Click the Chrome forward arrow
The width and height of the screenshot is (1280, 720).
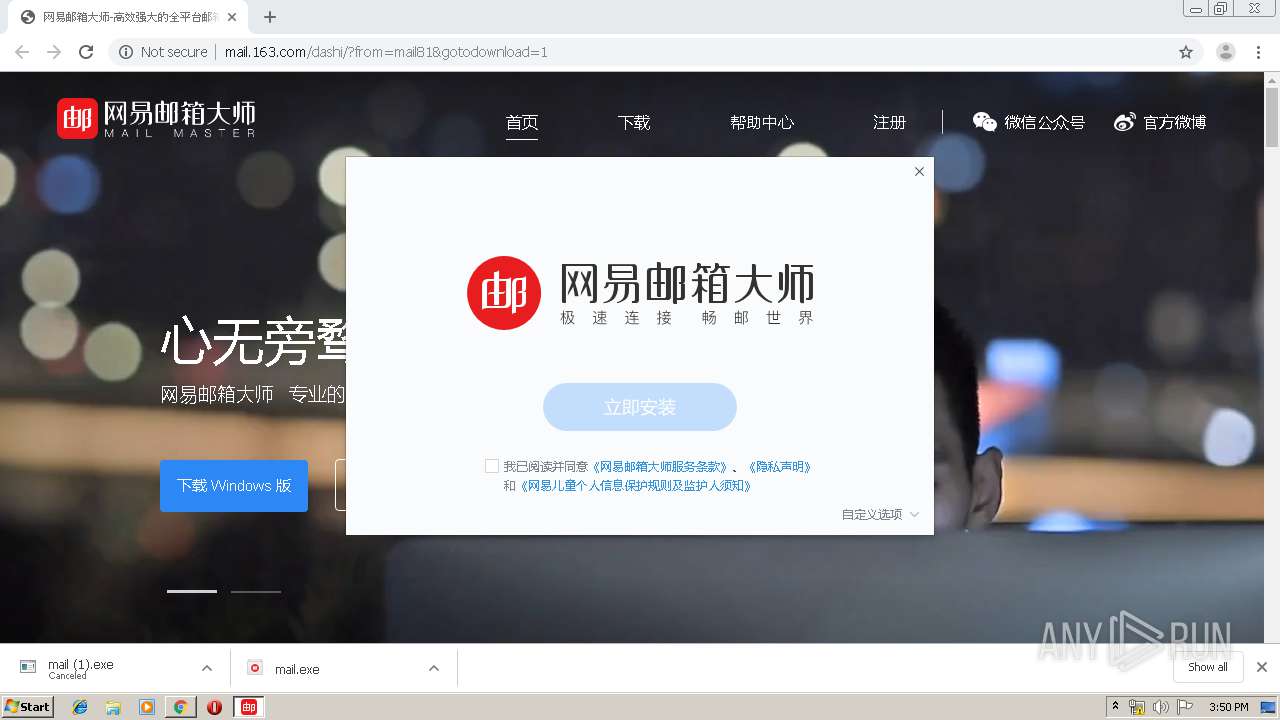tap(54, 52)
